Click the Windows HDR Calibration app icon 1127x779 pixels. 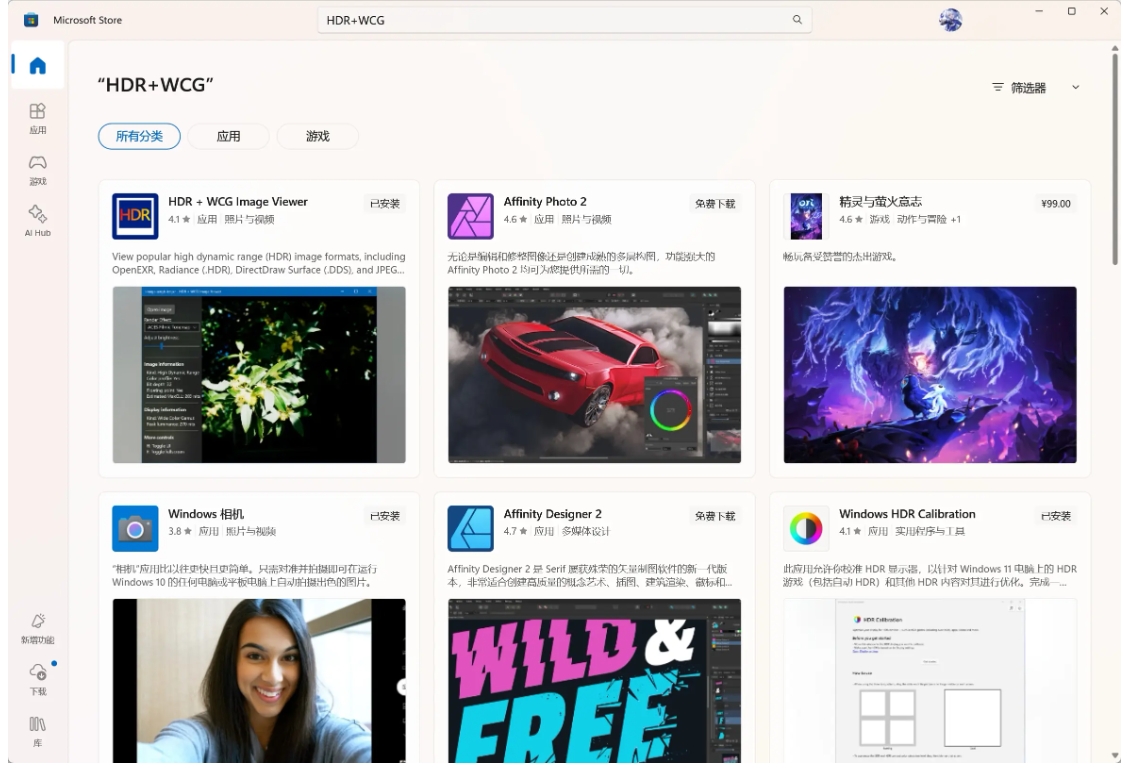point(806,528)
